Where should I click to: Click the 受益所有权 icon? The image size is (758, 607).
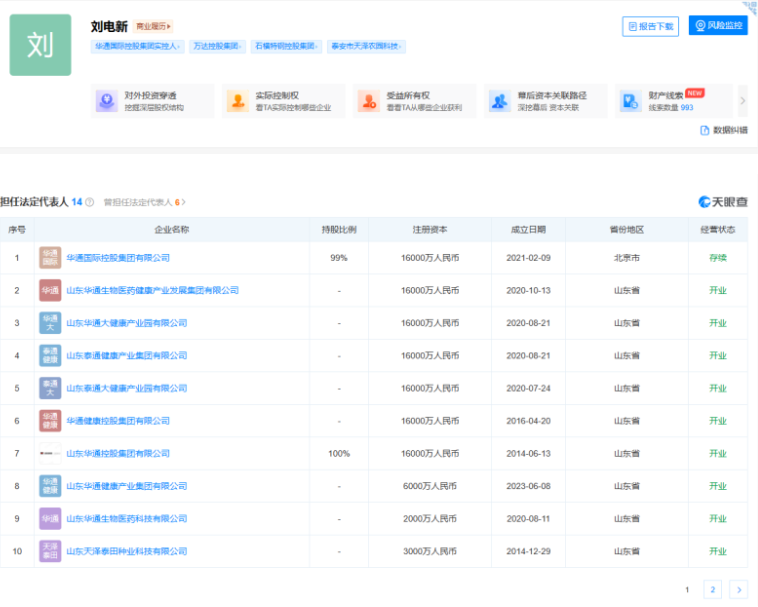369,101
